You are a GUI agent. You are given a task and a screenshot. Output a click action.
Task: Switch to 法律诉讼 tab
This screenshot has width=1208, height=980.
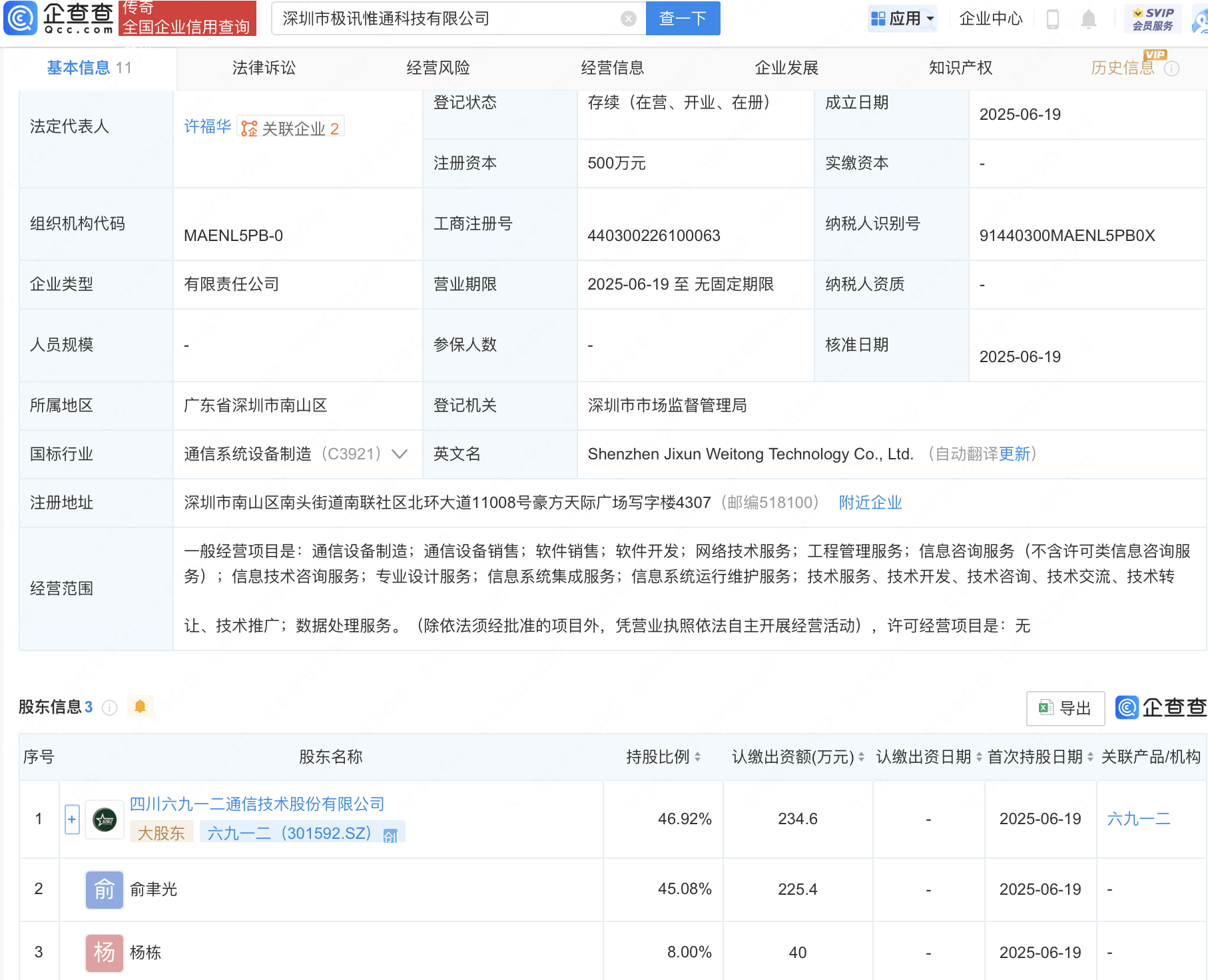tap(264, 68)
